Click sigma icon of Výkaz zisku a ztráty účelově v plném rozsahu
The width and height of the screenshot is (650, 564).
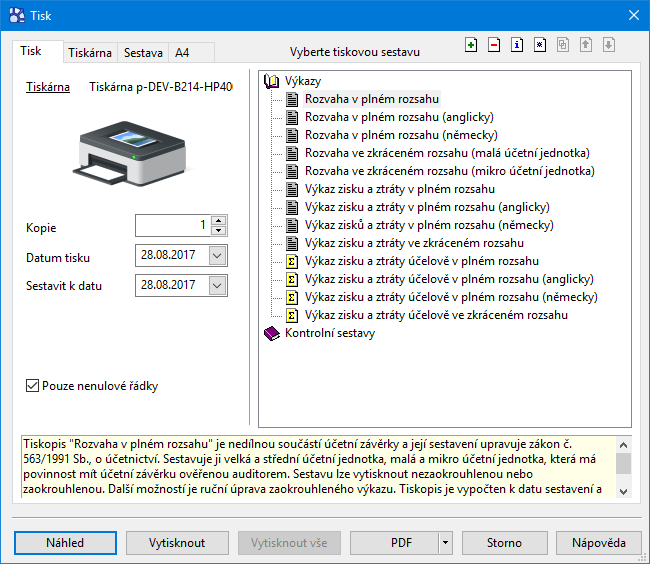[292, 261]
